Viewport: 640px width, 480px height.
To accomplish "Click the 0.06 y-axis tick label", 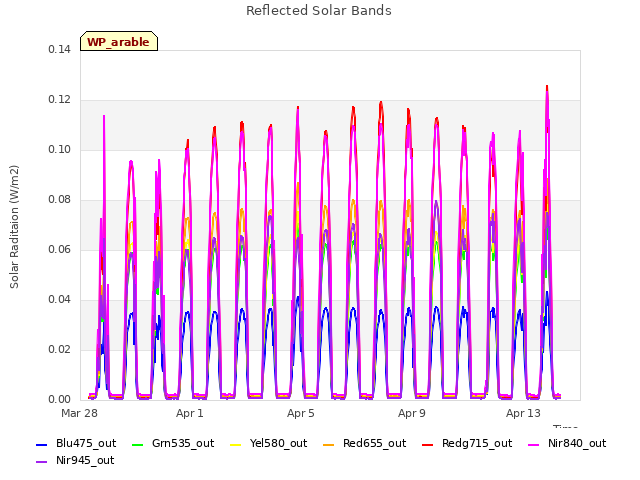I will [x=60, y=250].
